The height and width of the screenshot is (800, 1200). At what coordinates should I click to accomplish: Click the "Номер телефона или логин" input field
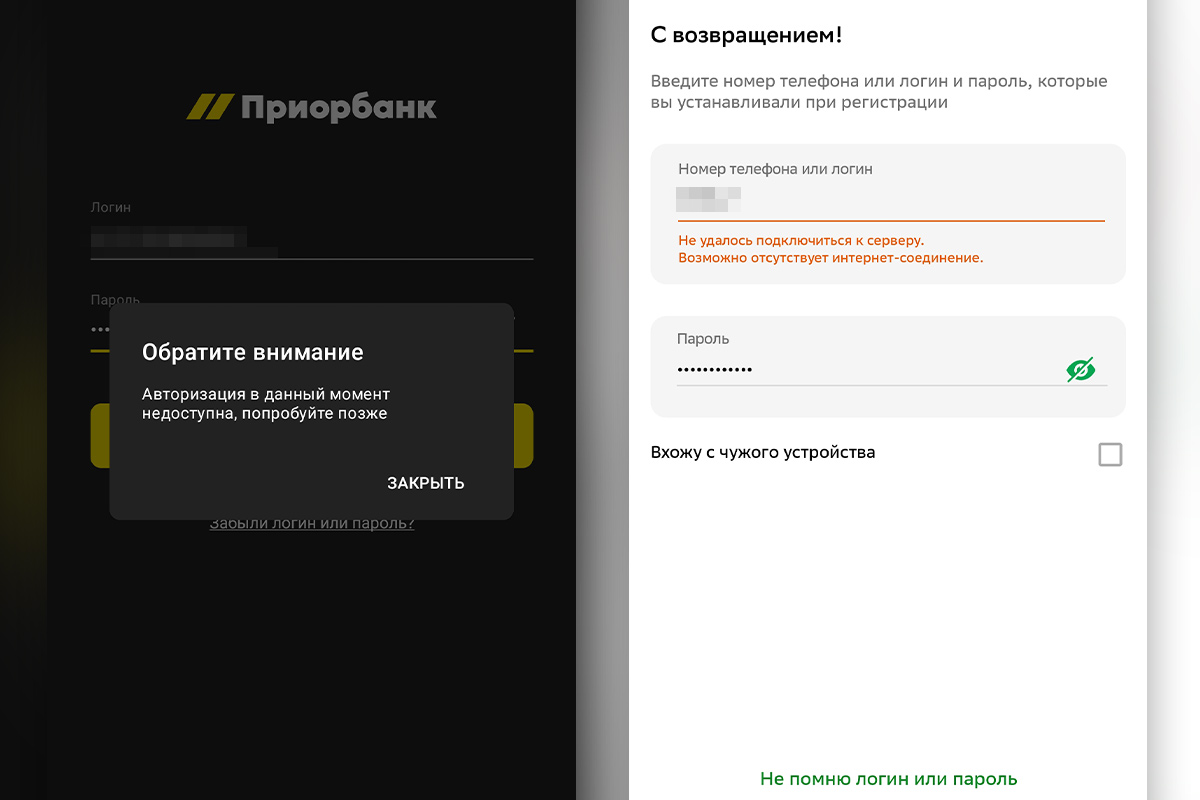889,196
